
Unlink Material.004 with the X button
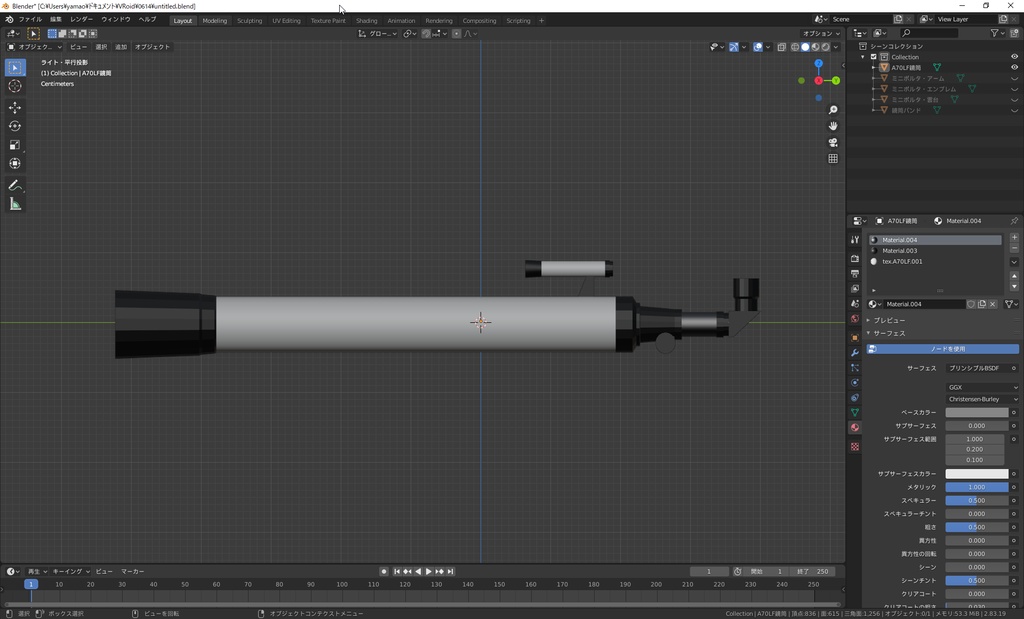(x=992, y=304)
